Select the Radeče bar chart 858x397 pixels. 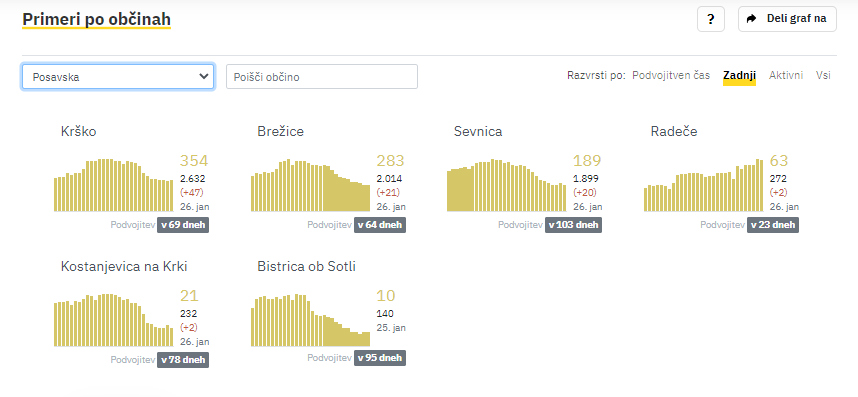[x=703, y=185]
